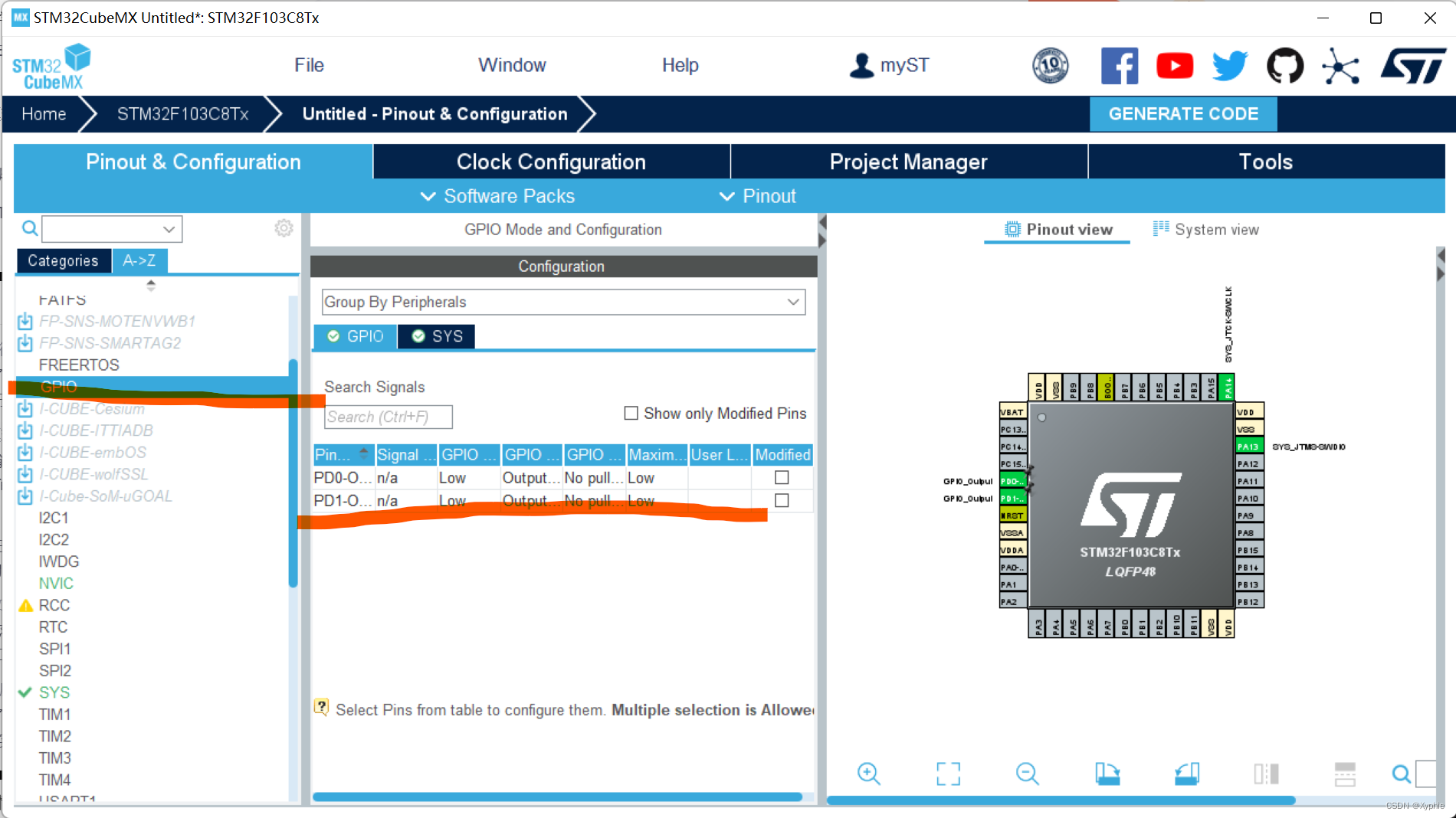Open the Group By Peripherals dropdown
The image size is (1456, 818).
pyautogui.click(x=563, y=302)
